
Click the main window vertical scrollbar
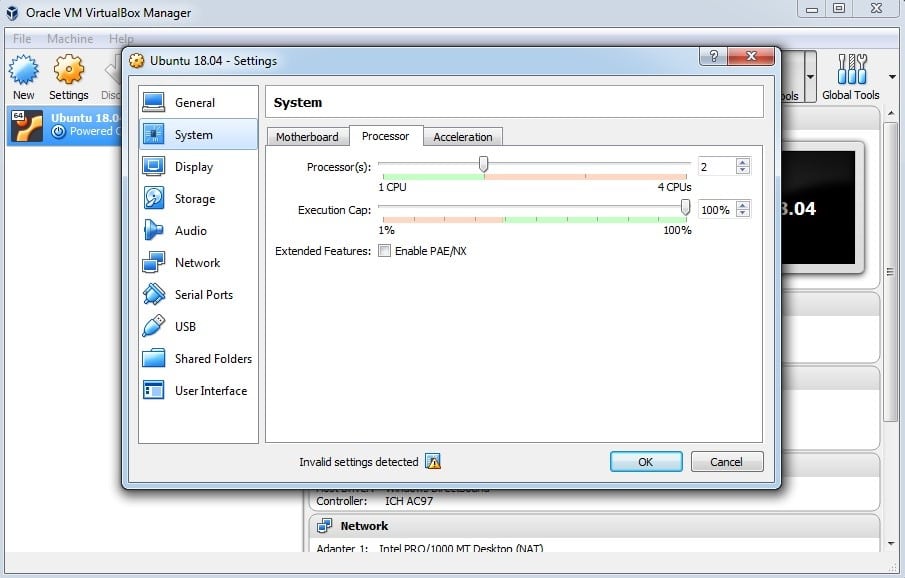[891, 271]
